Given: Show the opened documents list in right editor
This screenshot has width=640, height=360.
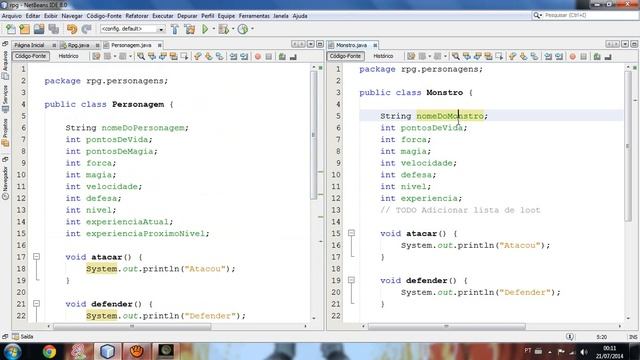Looking at the screenshot, I should [x=625, y=44].
